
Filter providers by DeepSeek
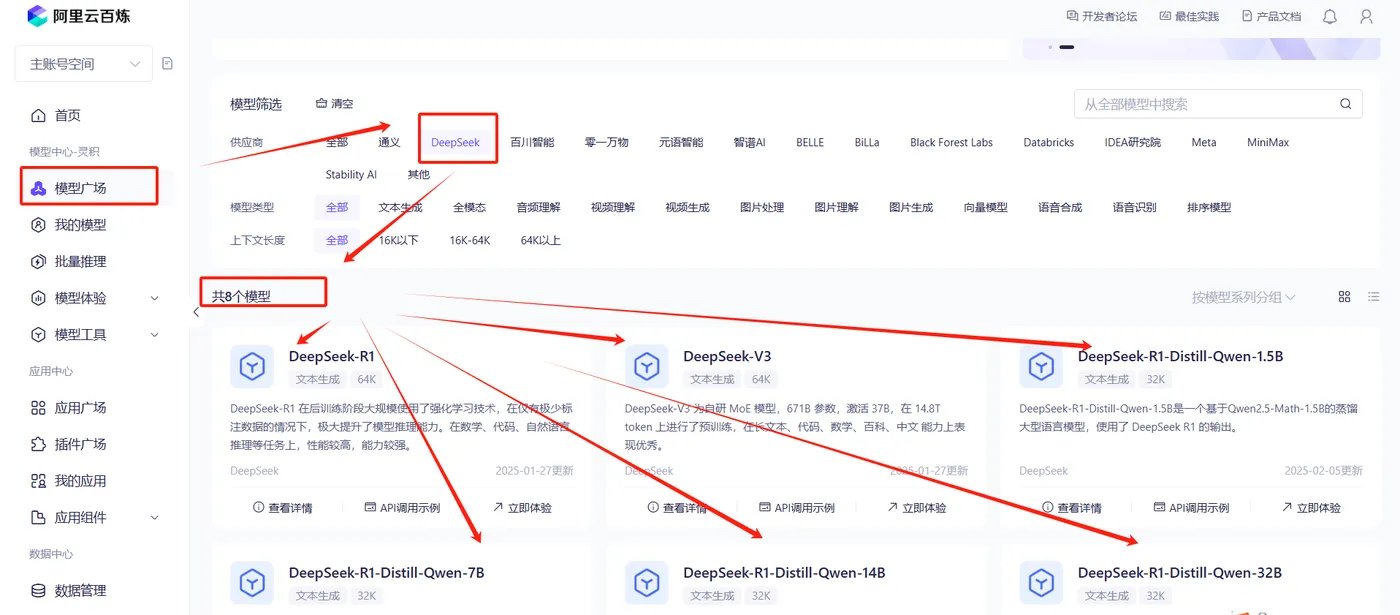pyautogui.click(x=455, y=143)
